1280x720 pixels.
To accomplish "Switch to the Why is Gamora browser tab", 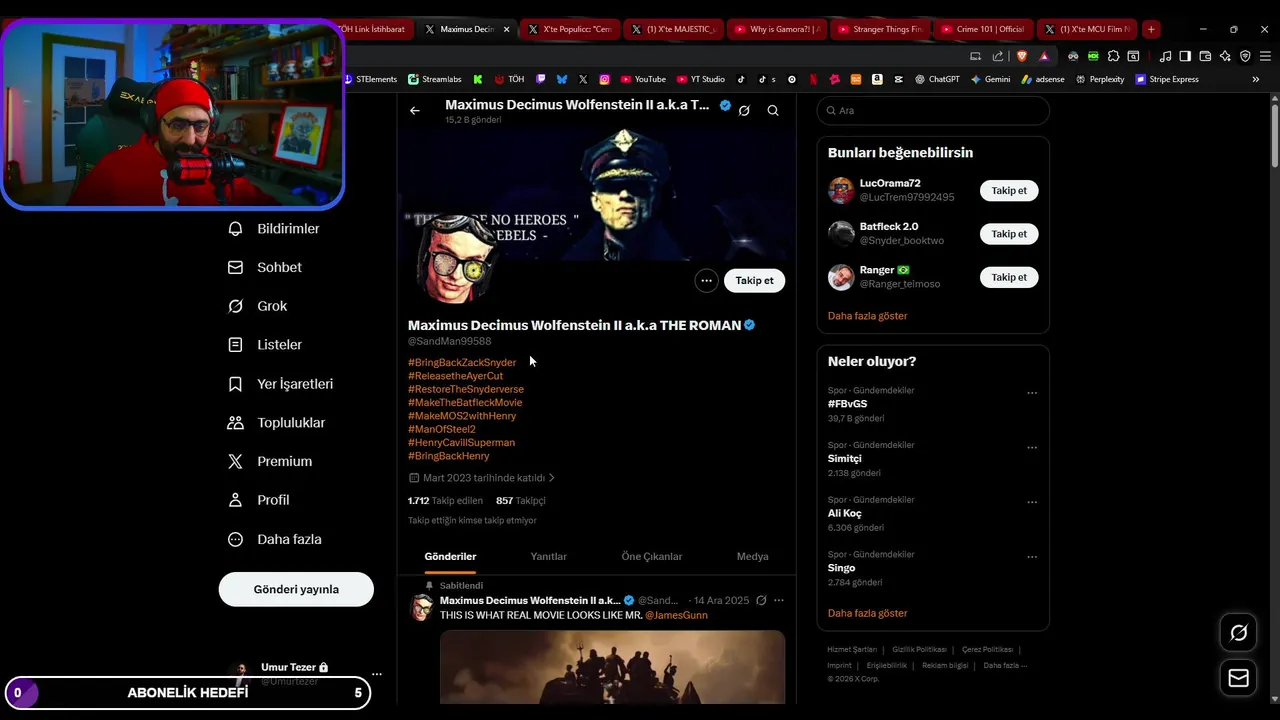I will click(x=776, y=29).
